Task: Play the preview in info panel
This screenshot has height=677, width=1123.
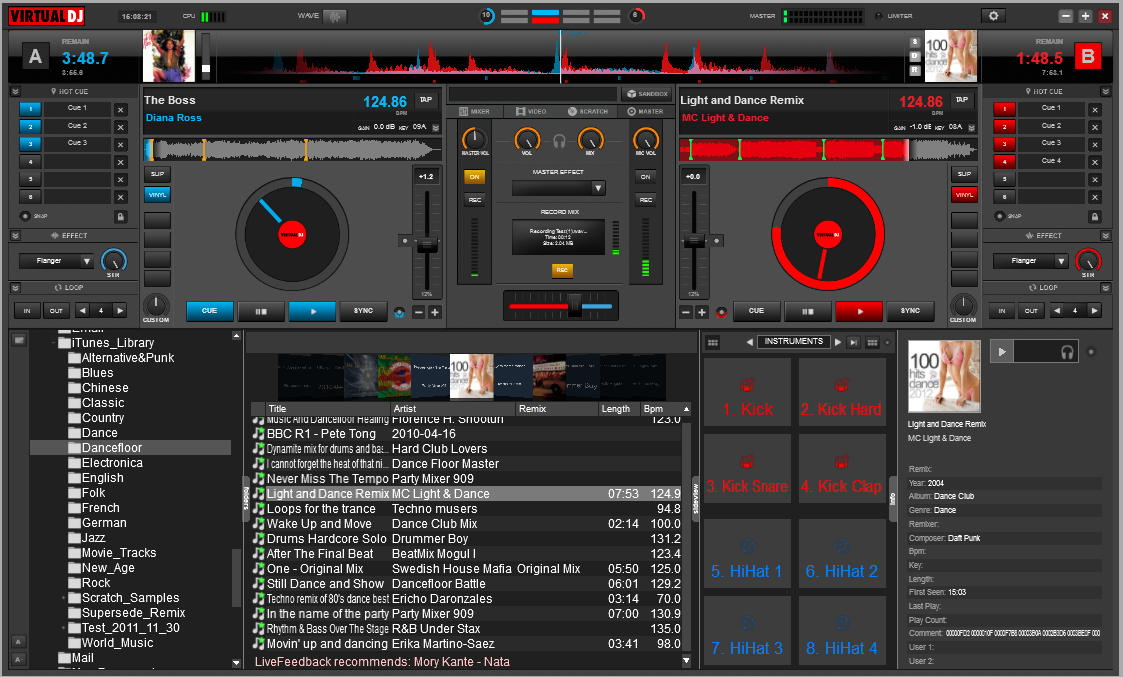Action: coord(1002,352)
